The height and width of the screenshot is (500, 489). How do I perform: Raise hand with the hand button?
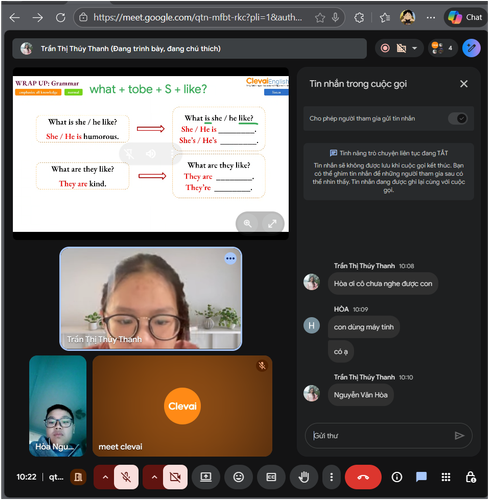304,477
